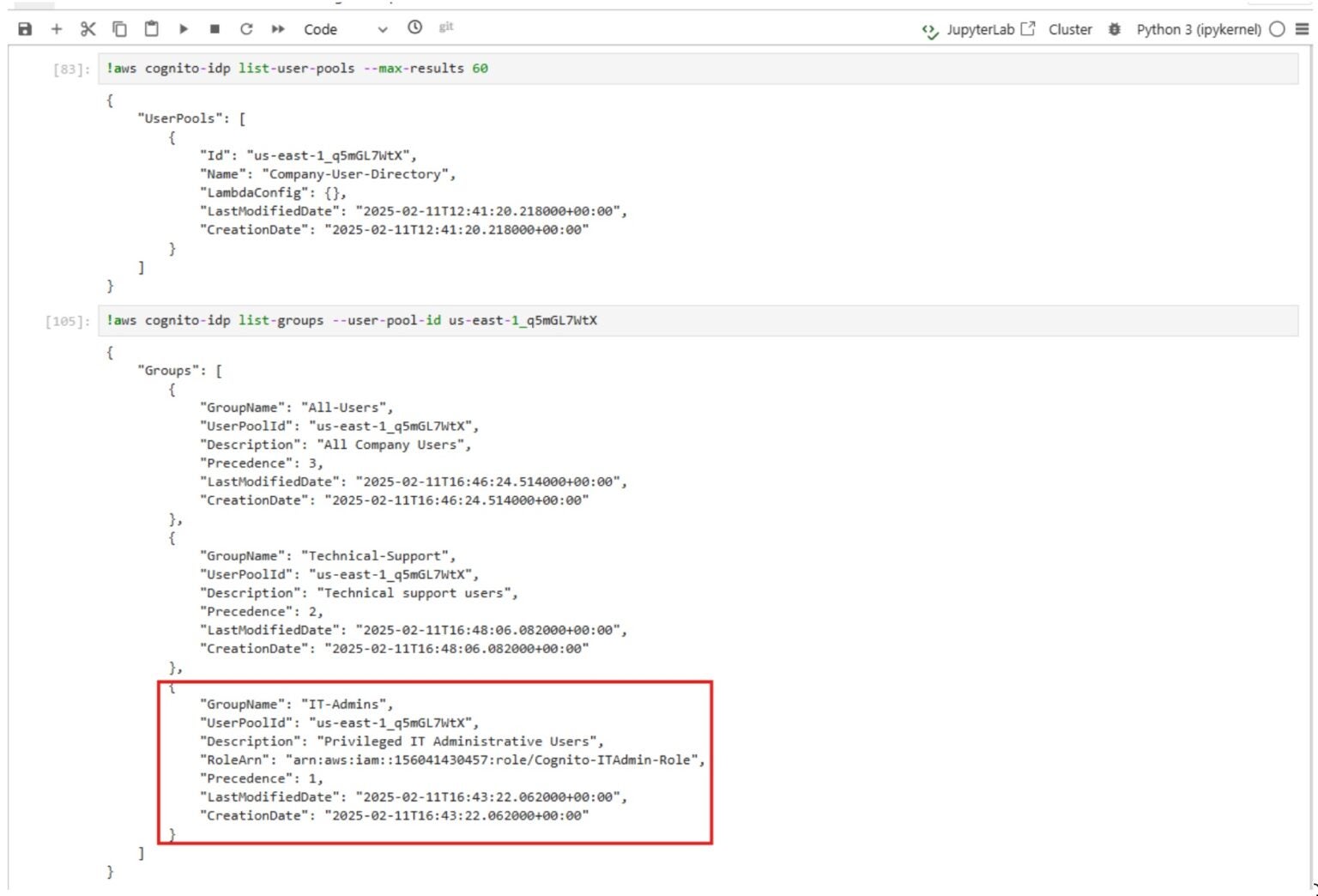Click the kernel status circle indicator

tap(1277, 29)
